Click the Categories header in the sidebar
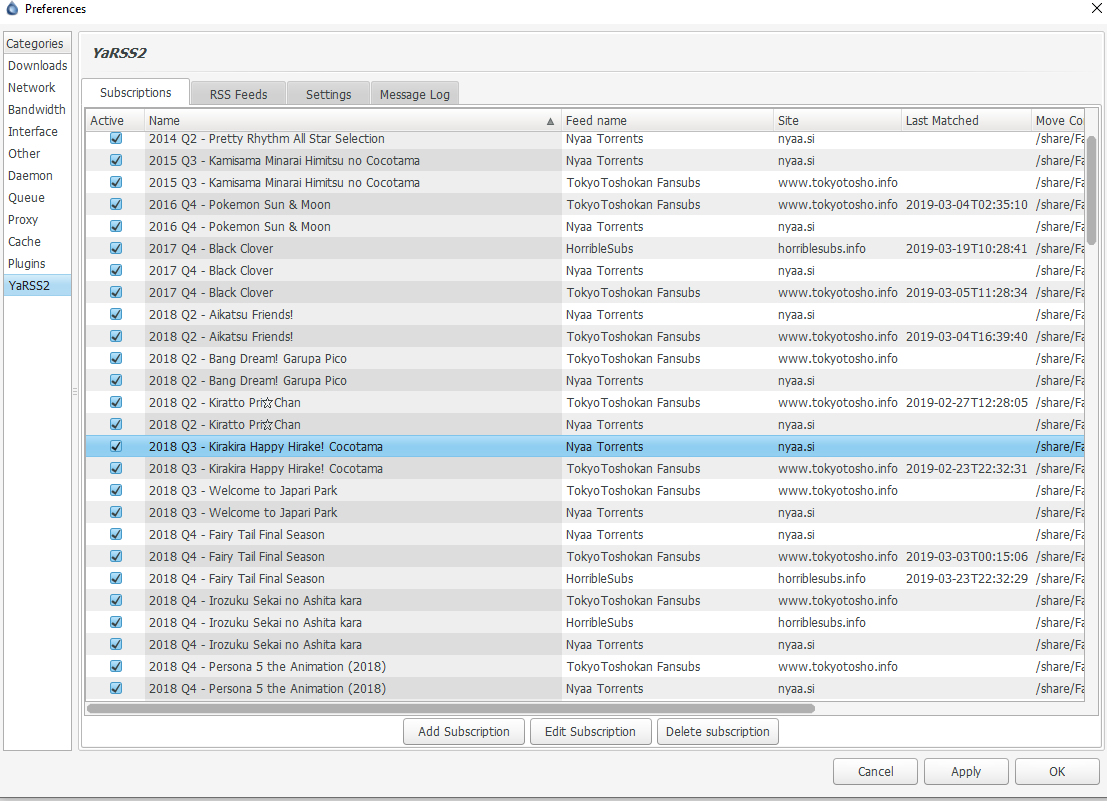This screenshot has height=801, width=1107. tap(35, 43)
